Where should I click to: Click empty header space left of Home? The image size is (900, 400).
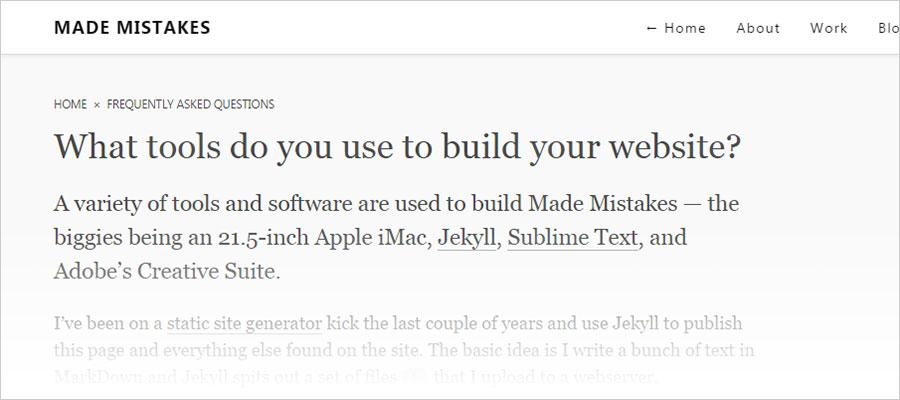coord(450,28)
